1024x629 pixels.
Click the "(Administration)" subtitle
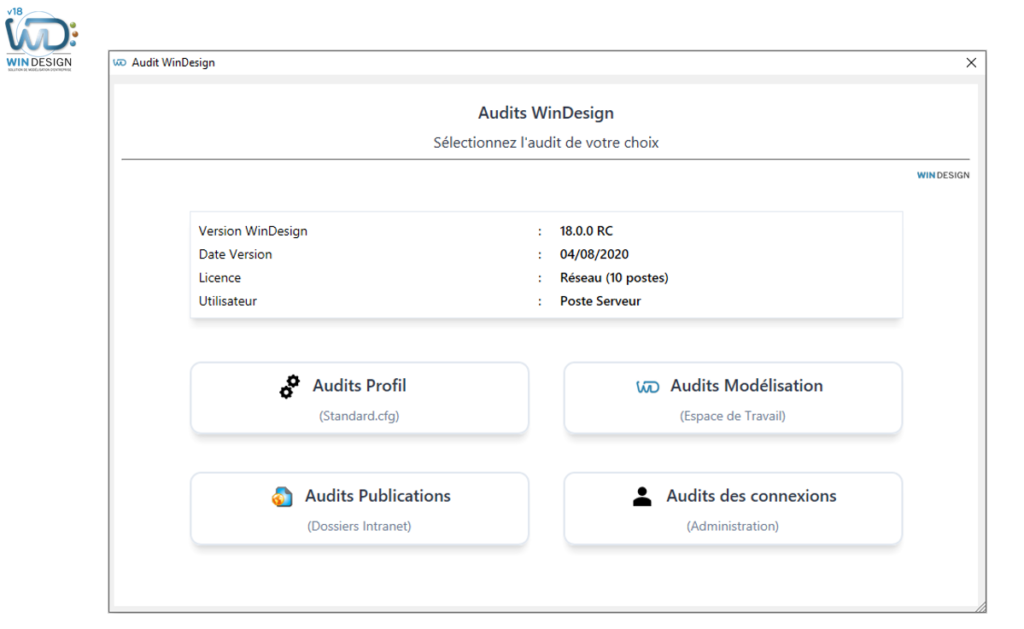coord(733,526)
